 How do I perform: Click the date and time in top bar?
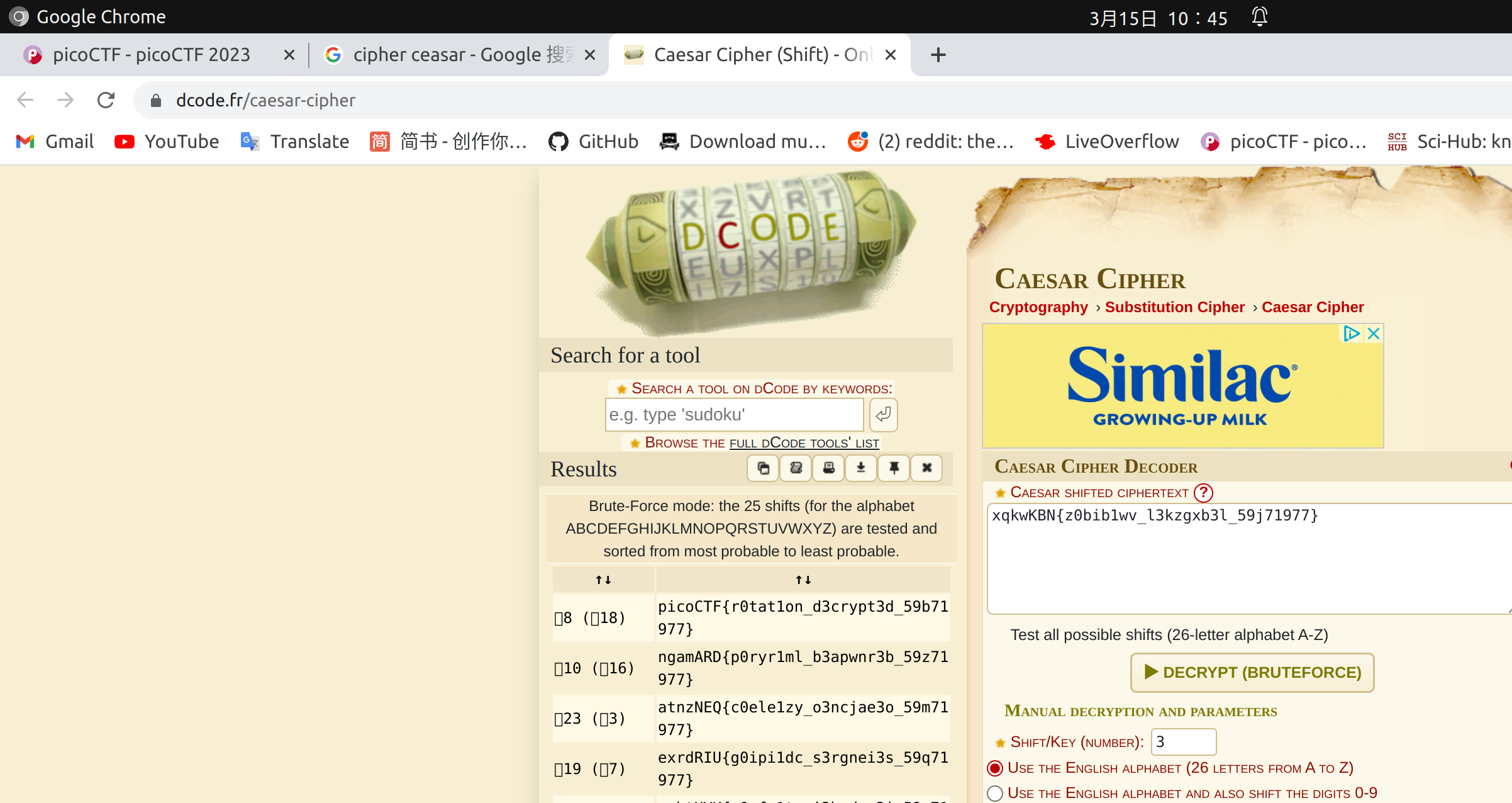[x=1159, y=18]
